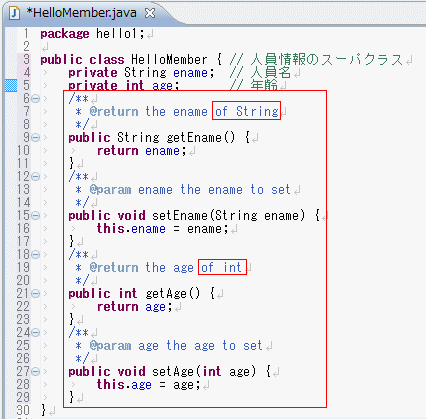
Task: Click comment '人員名' on line 4
Action: 271,73
